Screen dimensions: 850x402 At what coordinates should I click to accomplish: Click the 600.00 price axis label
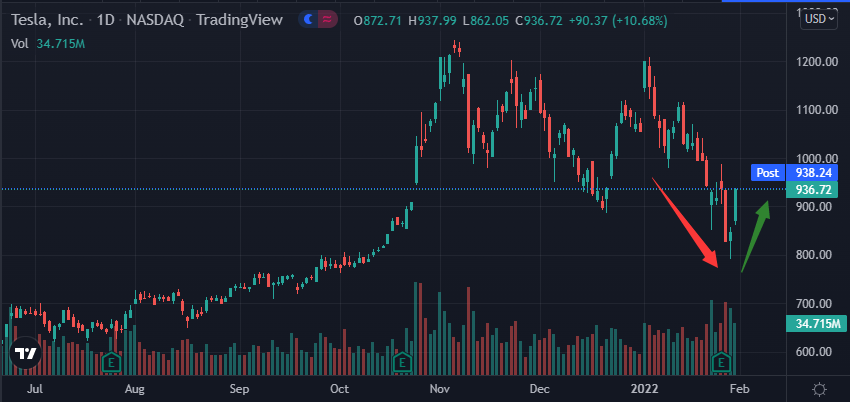[x=815, y=351]
